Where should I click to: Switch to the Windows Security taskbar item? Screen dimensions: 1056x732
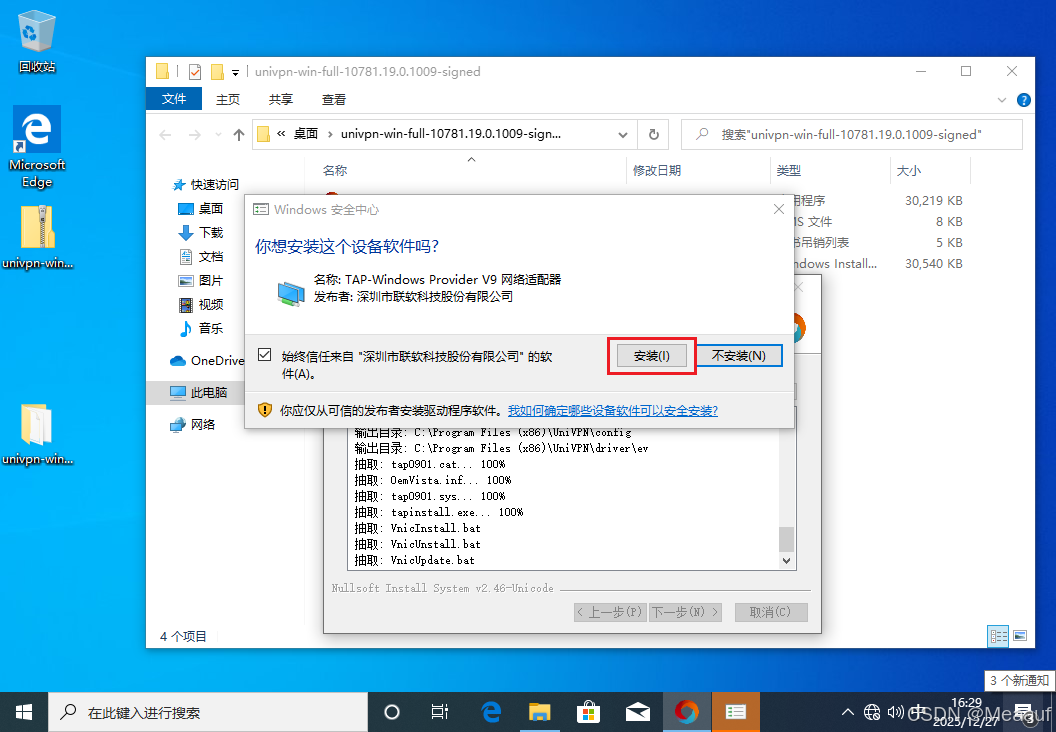(x=735, y=712)
